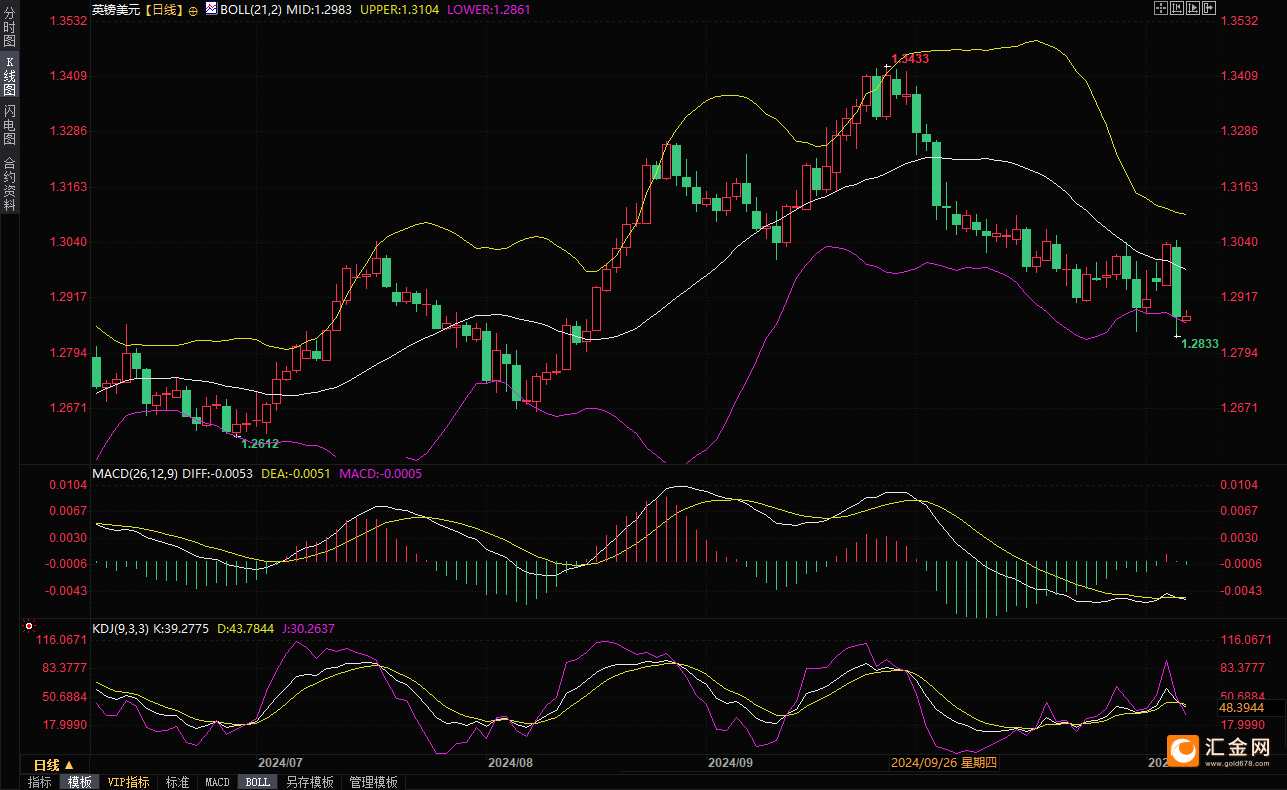Click the D:43.7844 readout
The image size is (1287, 790).
245,629
